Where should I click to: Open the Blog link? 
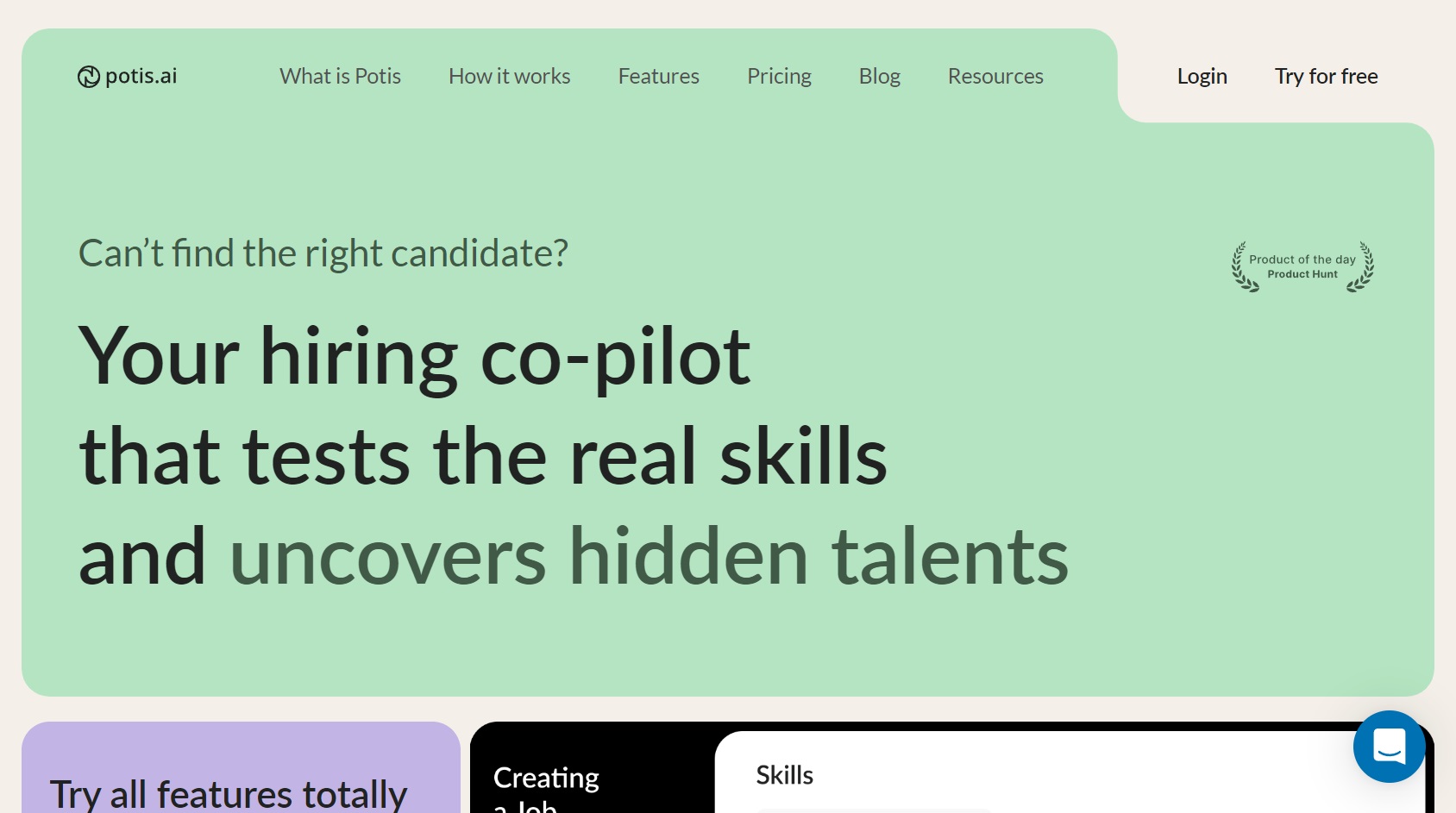coord(879,76)
